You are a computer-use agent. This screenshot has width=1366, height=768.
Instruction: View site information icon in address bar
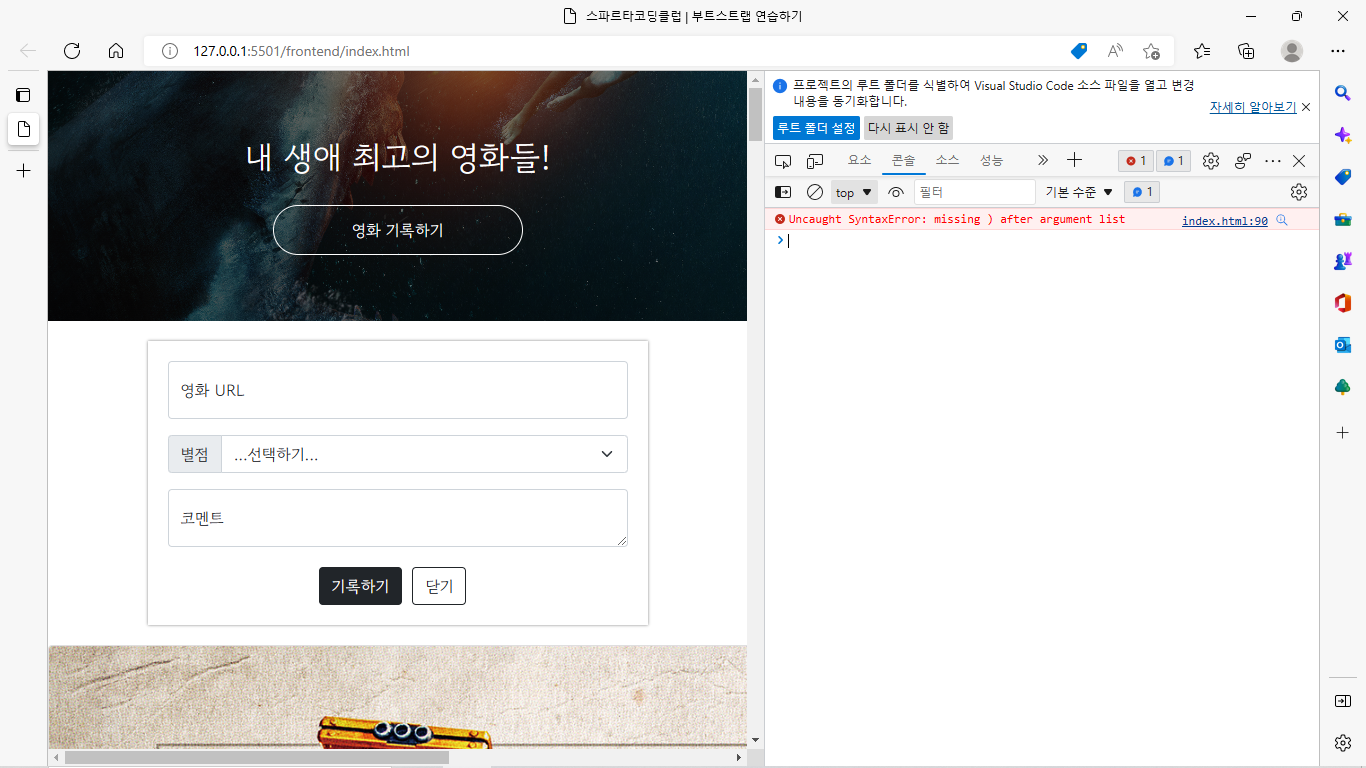(170, 51)
